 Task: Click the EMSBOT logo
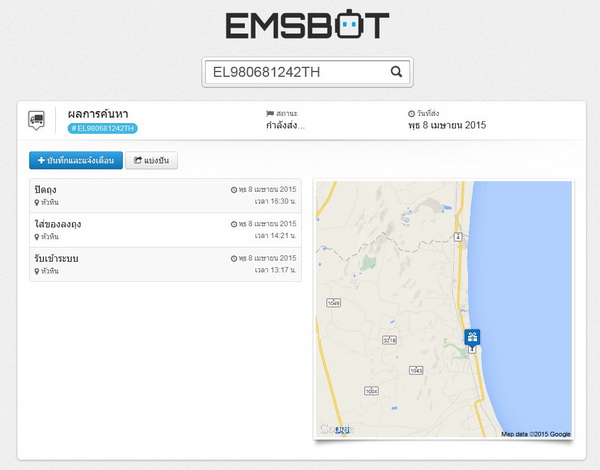point(307,24)
